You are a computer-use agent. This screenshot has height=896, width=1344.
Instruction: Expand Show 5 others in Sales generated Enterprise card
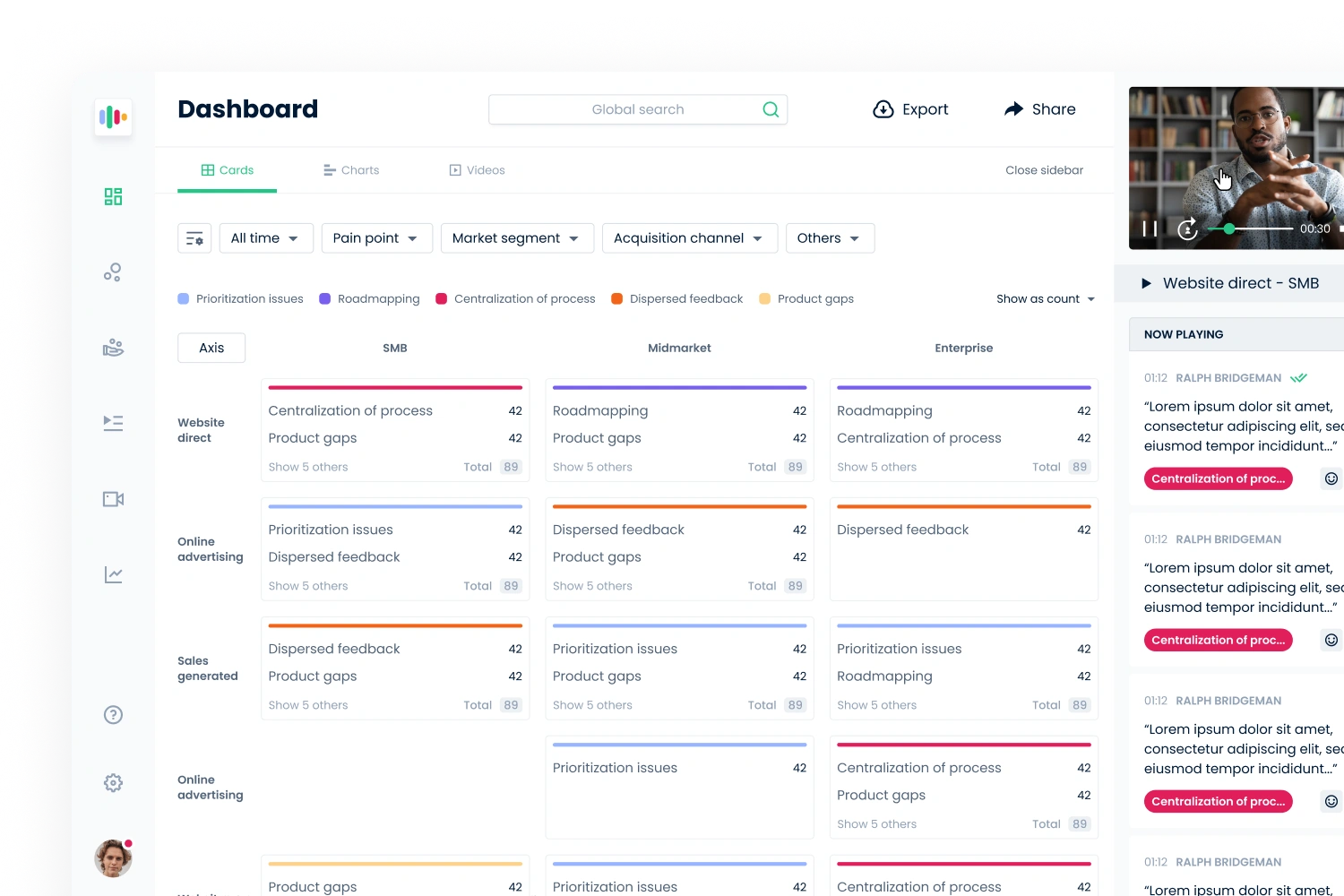click(x=876, y=705)
